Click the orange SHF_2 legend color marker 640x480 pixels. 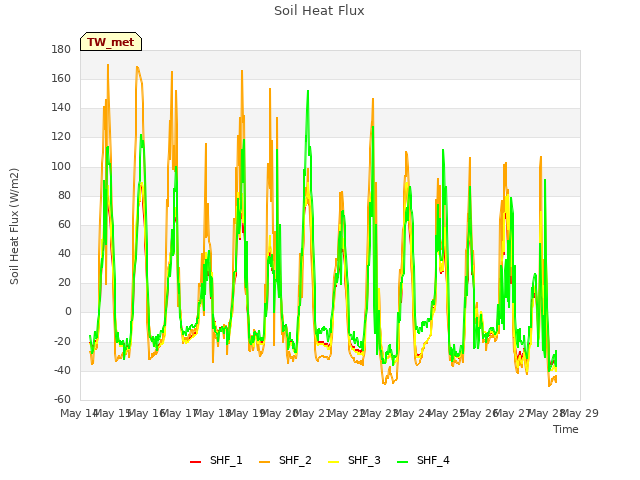pos(264,462)
